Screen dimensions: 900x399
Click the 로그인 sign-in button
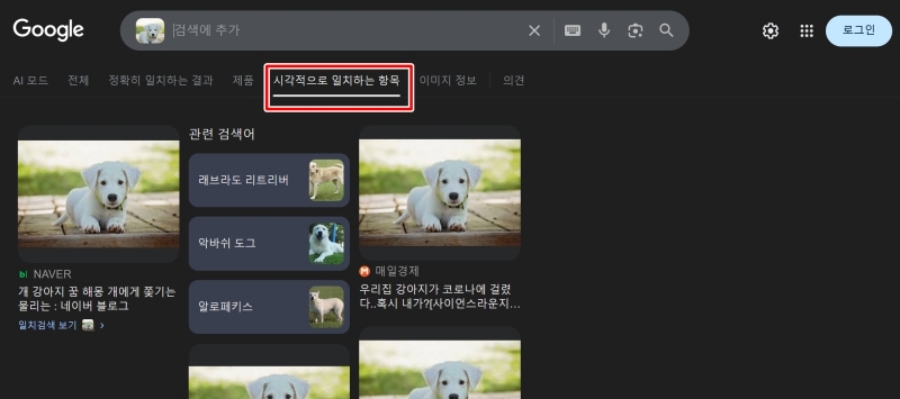click(x=859, y=30)
